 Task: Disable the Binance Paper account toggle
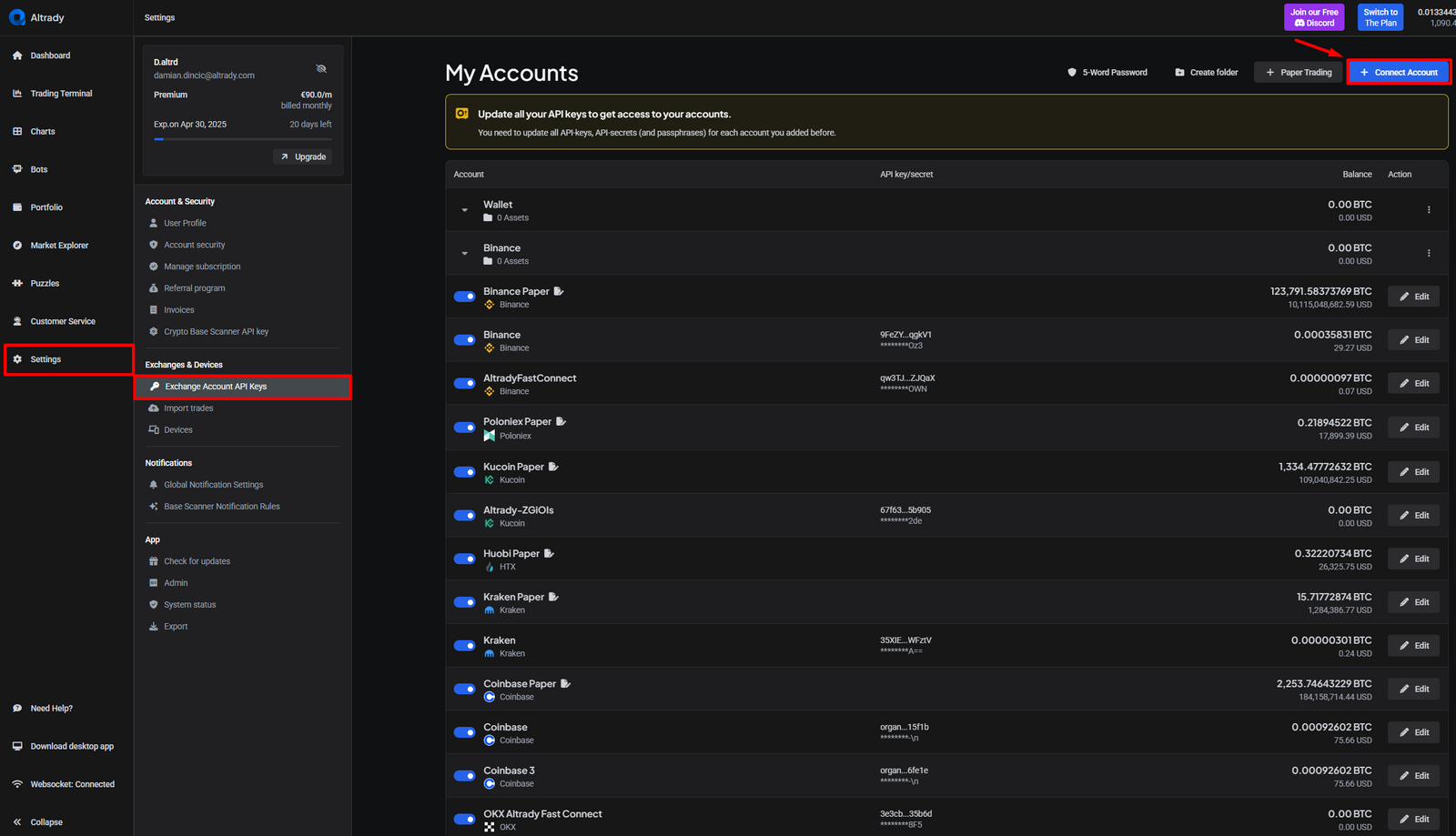tap(464, 297)
